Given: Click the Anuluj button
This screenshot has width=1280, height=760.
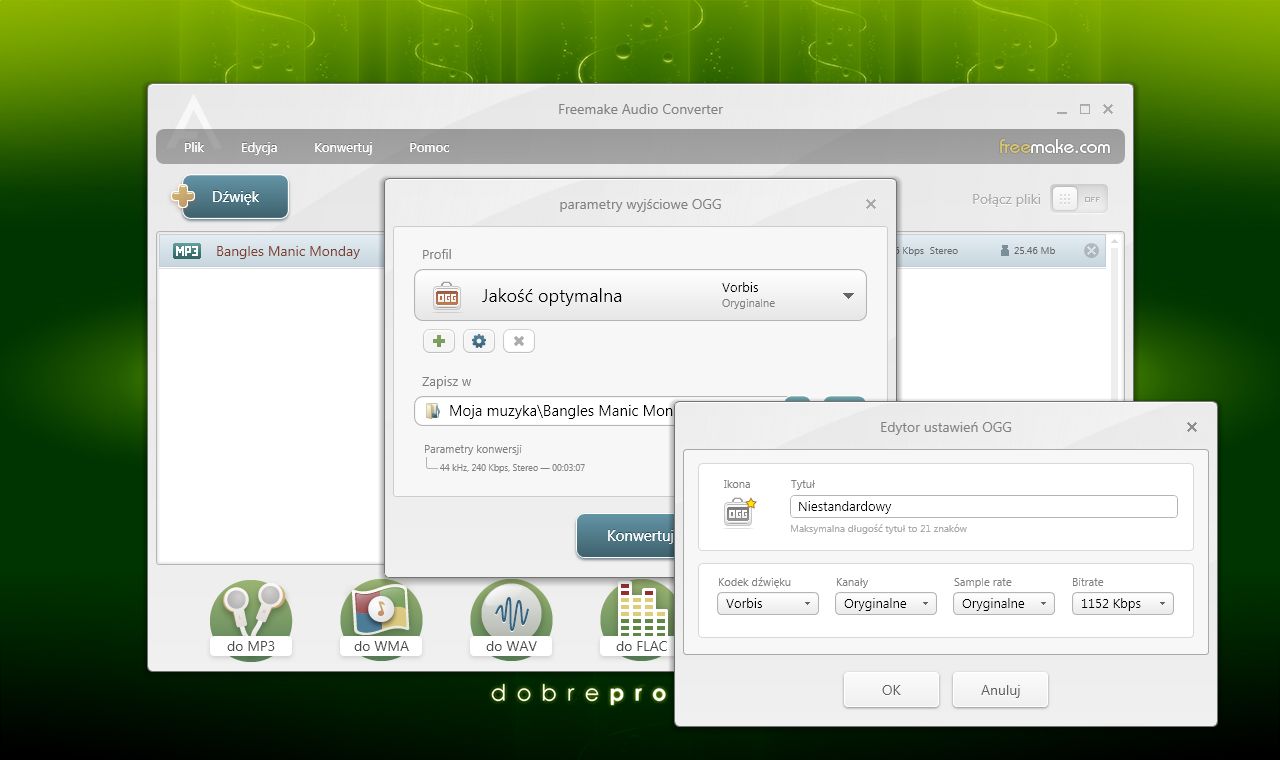Looking at the screenshot, I should (1000, 690).
